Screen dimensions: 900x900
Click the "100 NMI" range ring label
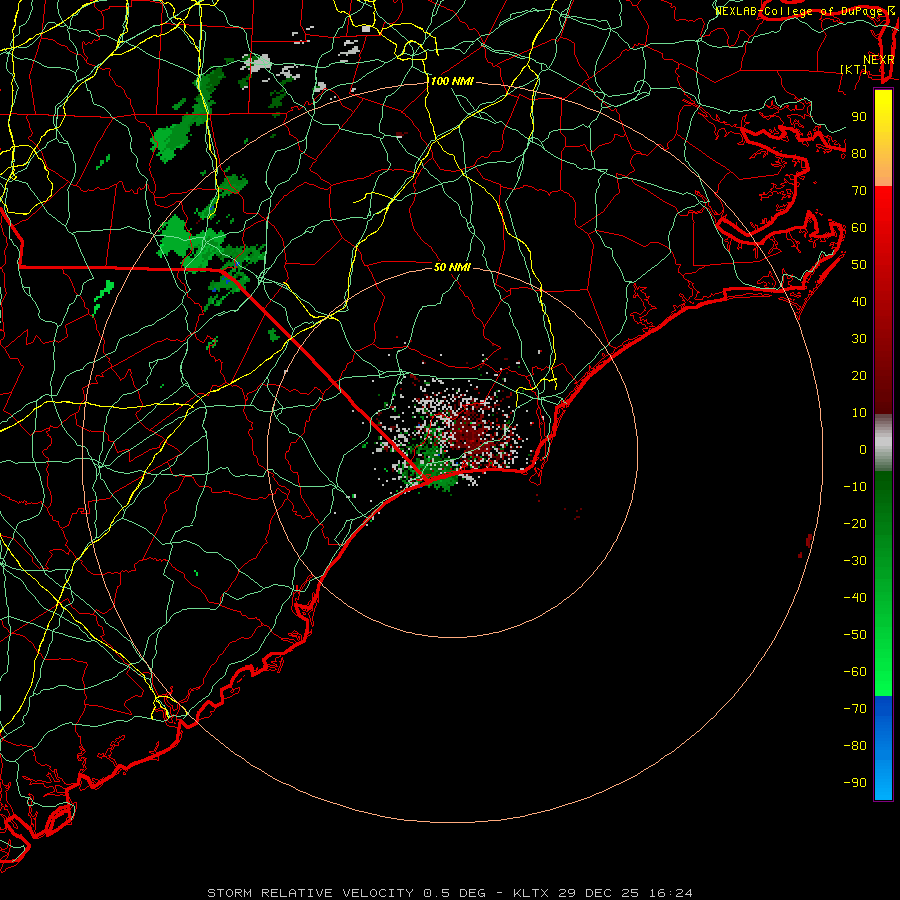(452, 82)
